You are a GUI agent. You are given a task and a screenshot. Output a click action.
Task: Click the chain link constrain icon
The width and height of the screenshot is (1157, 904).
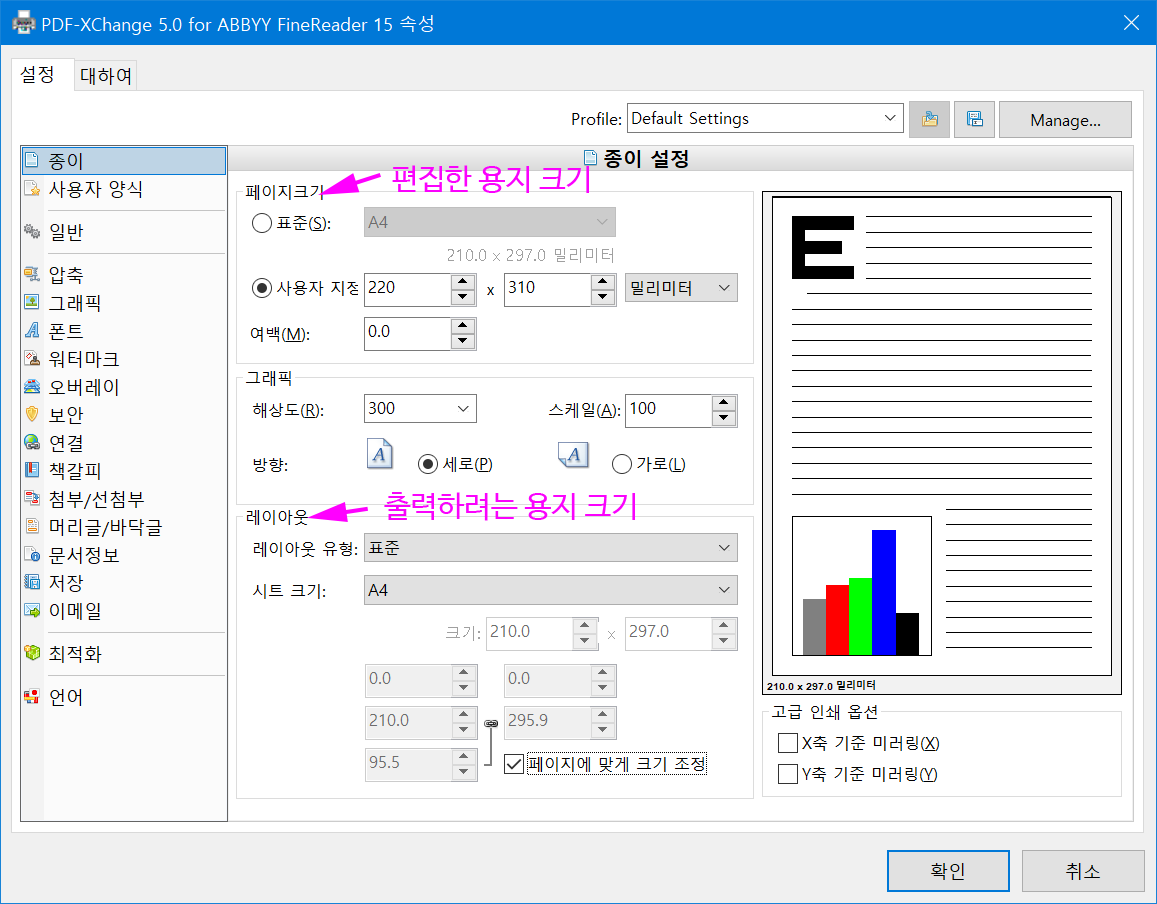click(x=491, y=724)
